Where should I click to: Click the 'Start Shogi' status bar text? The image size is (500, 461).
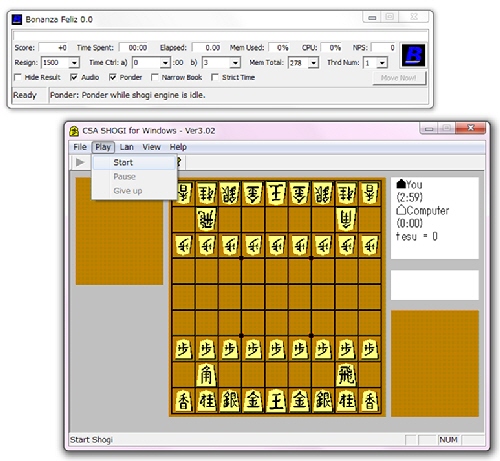pos(91,440)
